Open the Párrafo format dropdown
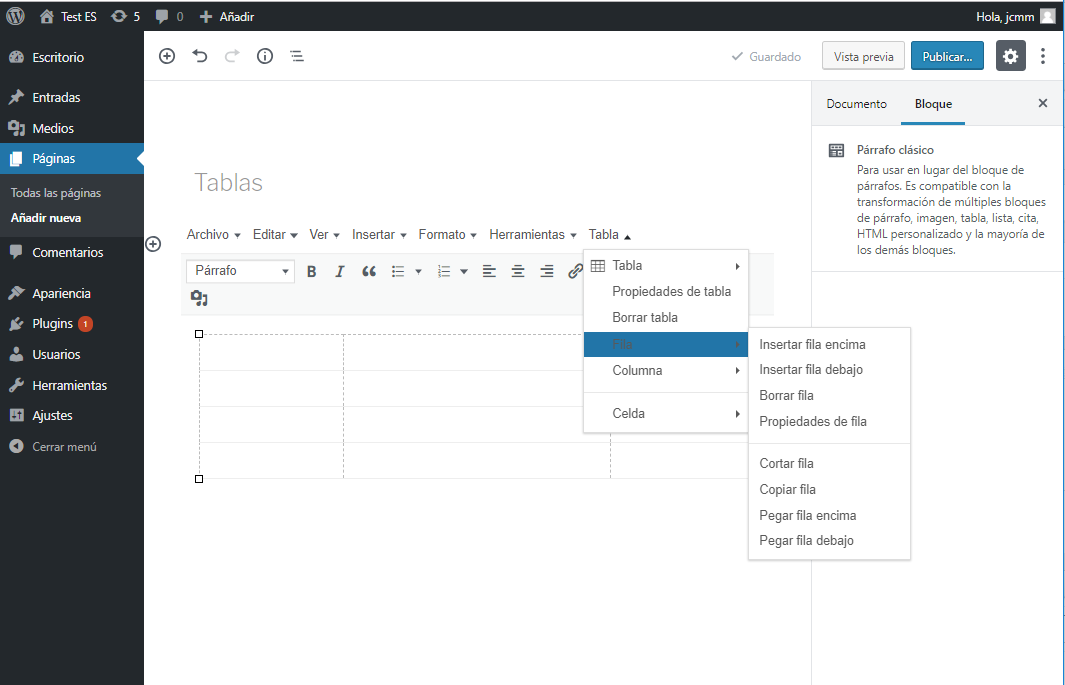The height and width of the screenshot is (685, 1065). pos(240,271)
